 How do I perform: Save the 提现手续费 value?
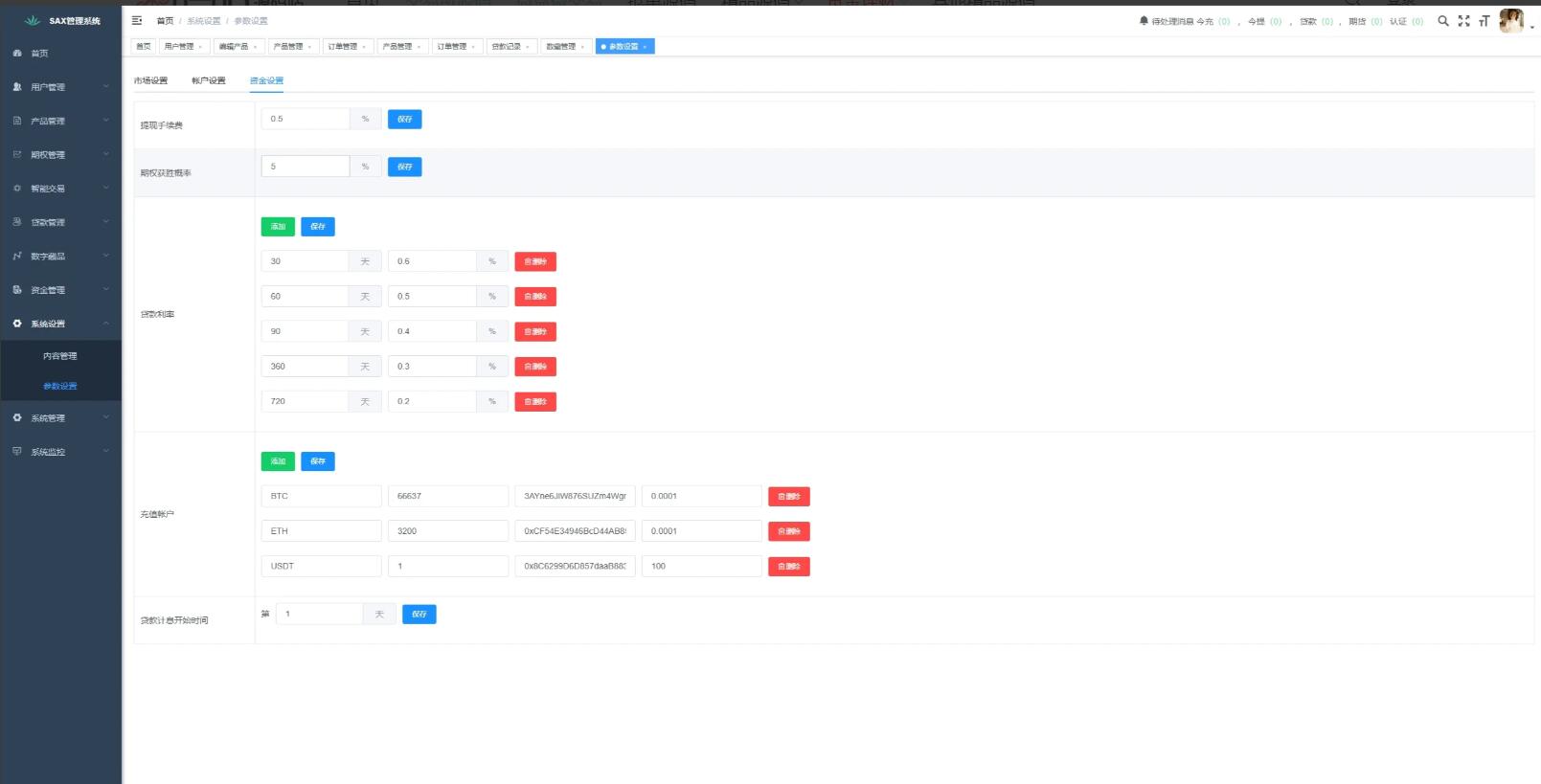(404, 119)
